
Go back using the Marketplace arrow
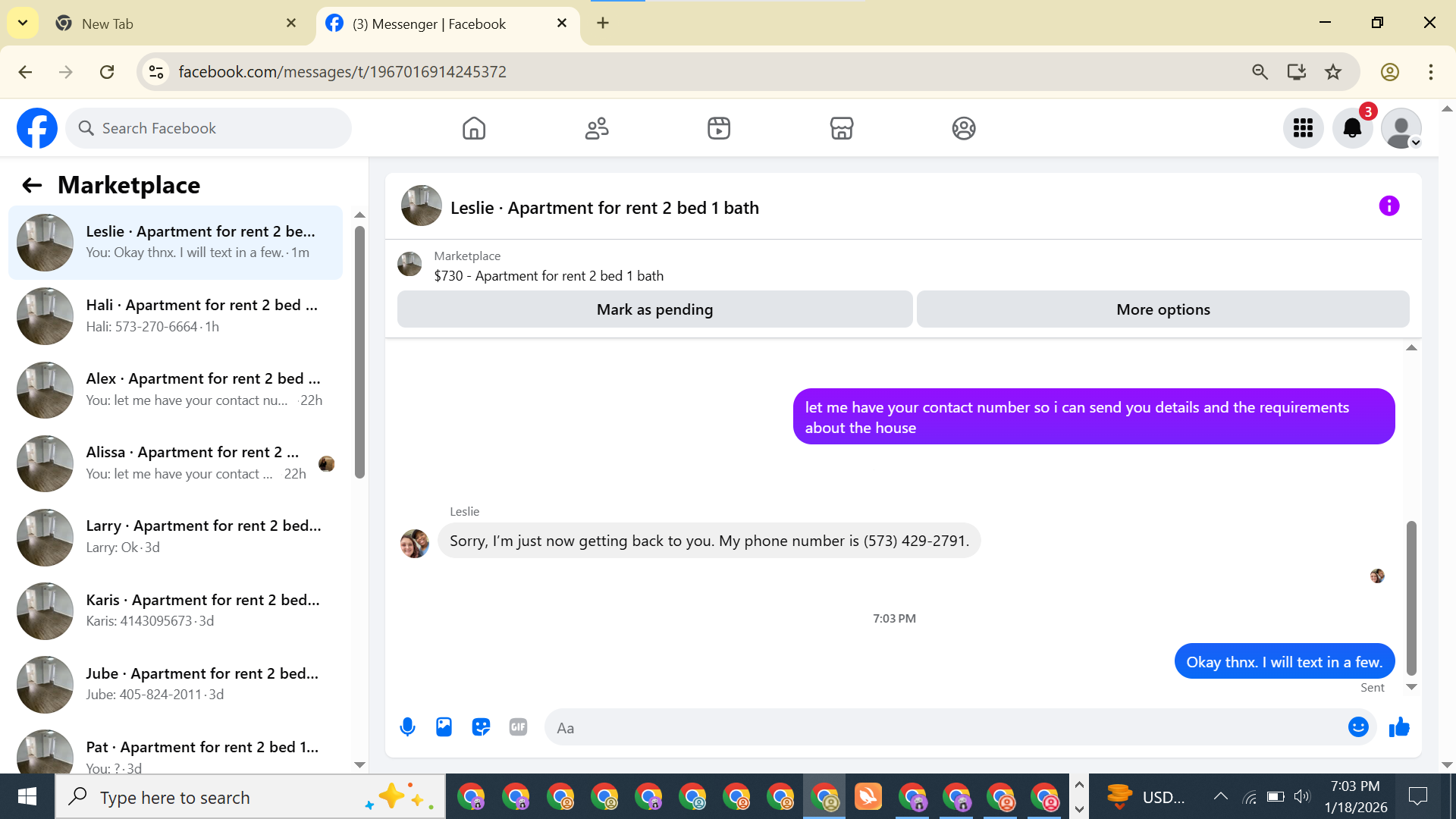pos(32,185)
